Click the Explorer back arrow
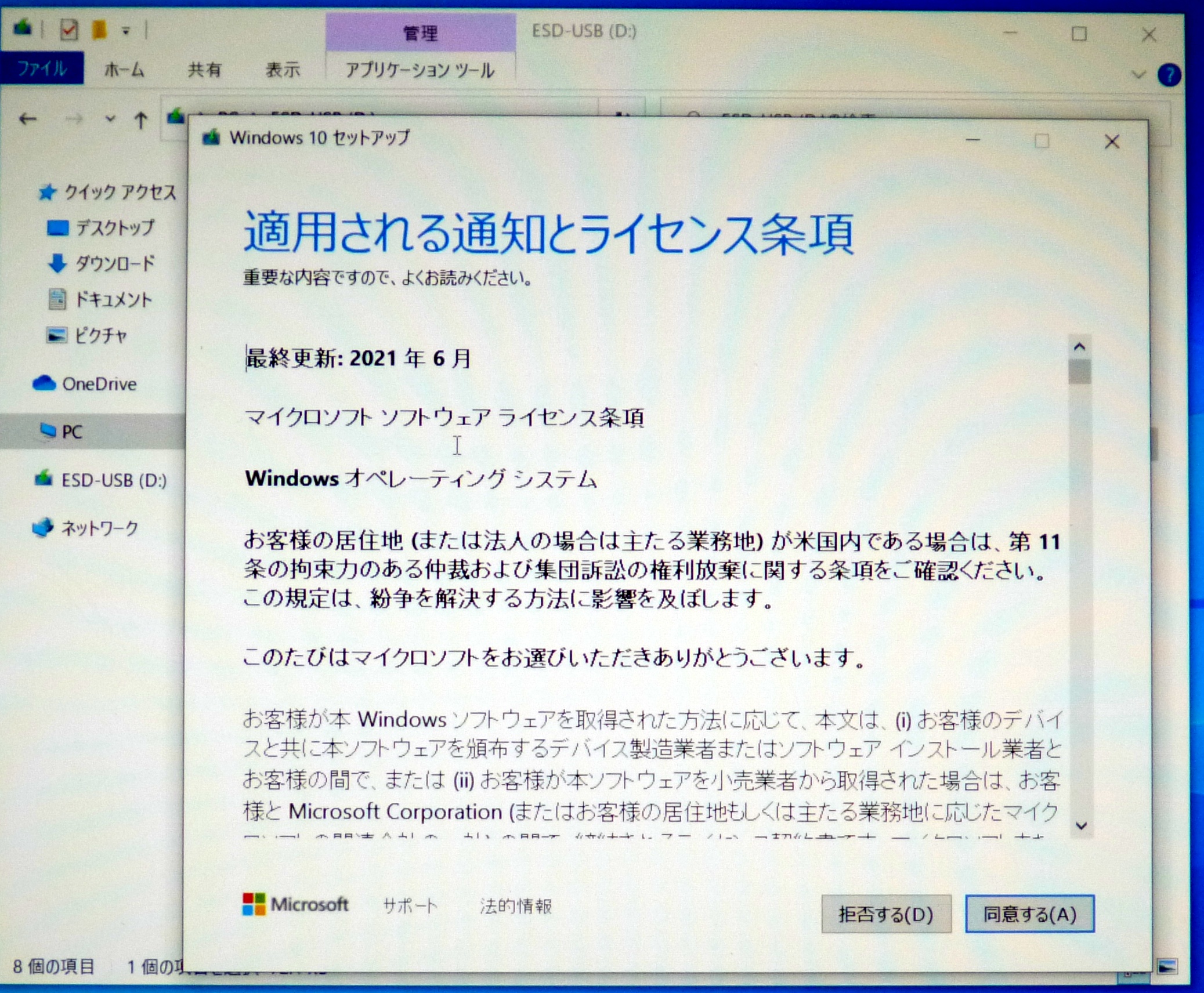1204x993 pixels. 28,119
